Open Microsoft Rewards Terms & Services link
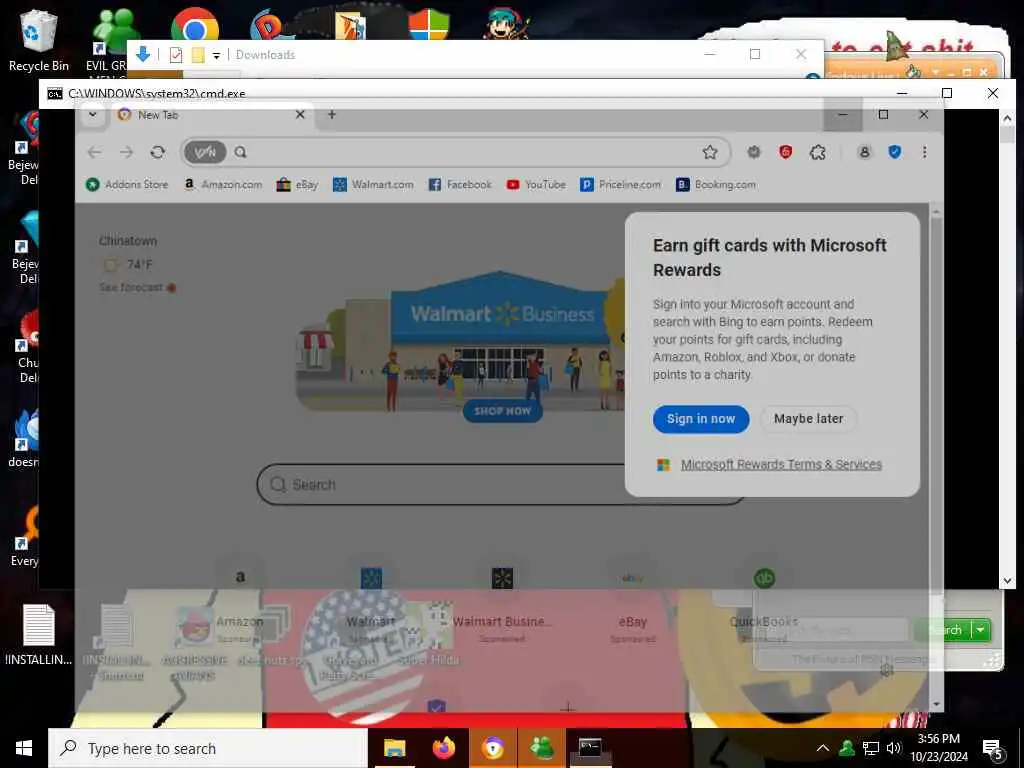The image size is (1024, 768). coord(781,464)
